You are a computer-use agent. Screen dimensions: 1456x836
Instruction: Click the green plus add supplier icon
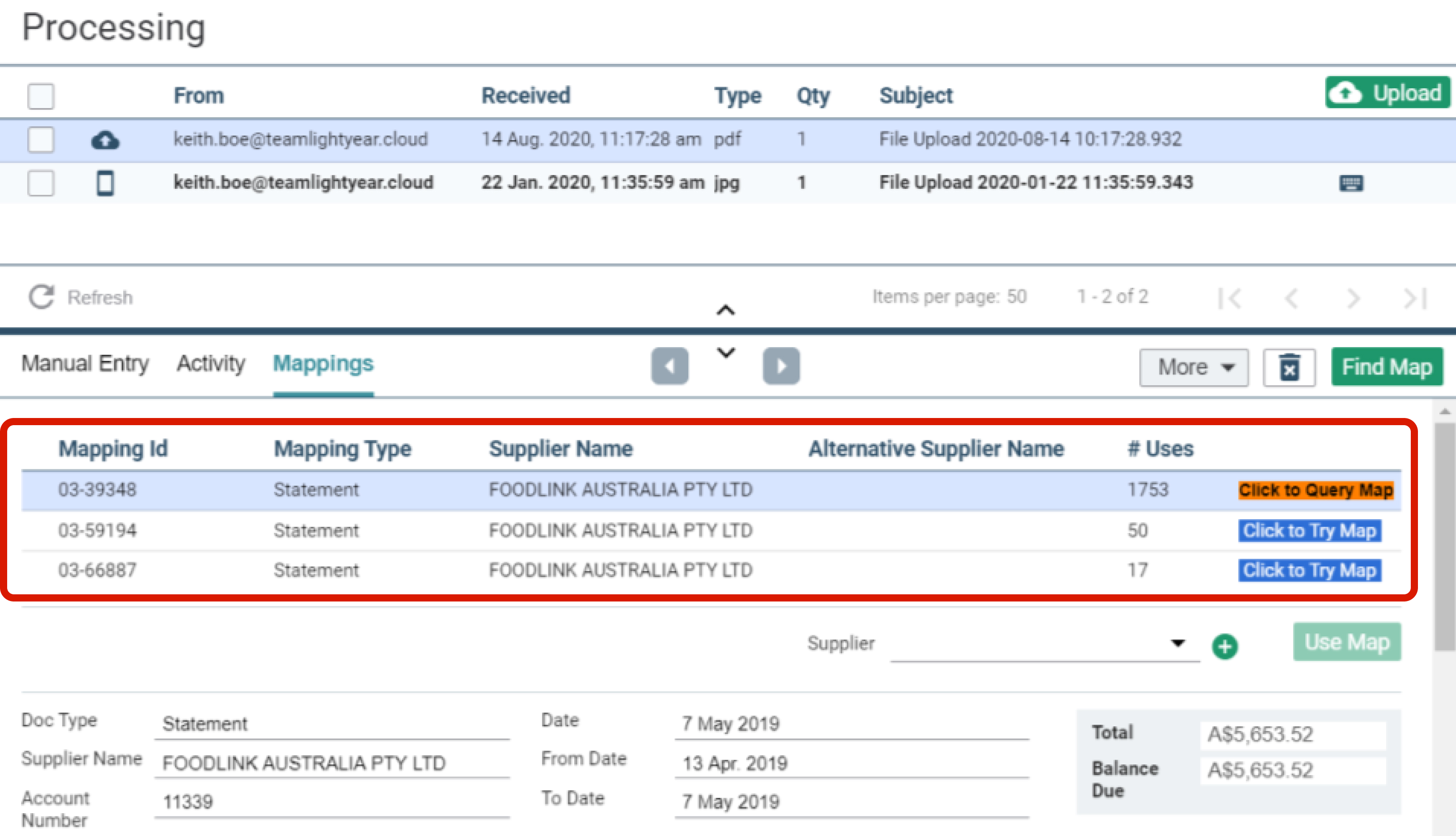click(1225, 646)
